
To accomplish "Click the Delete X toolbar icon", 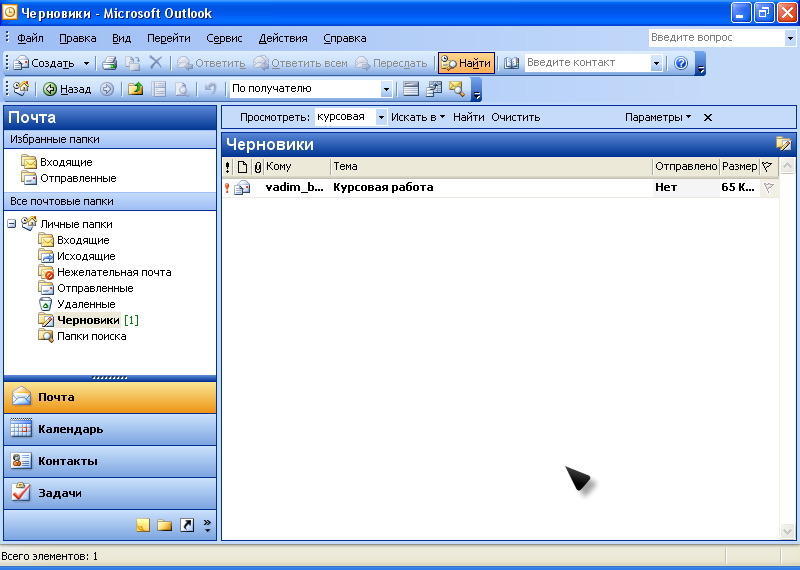I will 156,63.
